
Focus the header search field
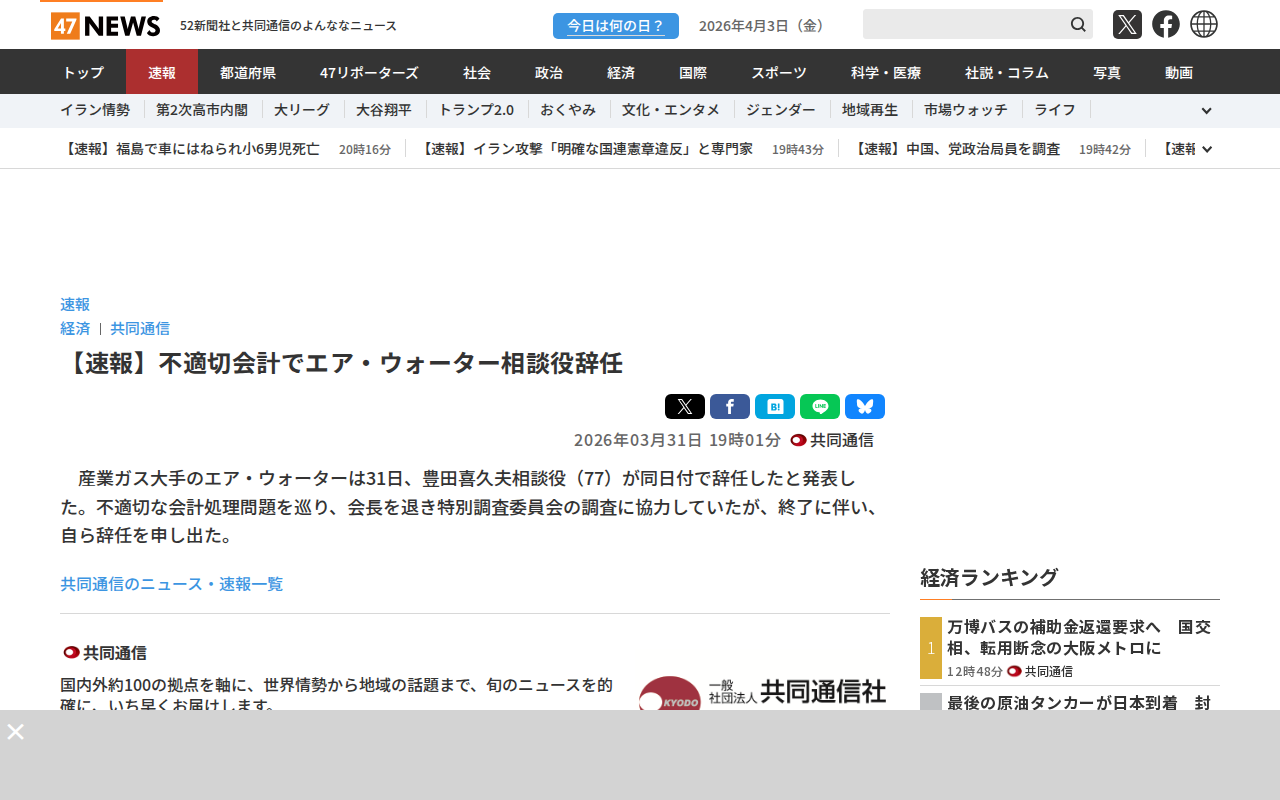(964, 24)
